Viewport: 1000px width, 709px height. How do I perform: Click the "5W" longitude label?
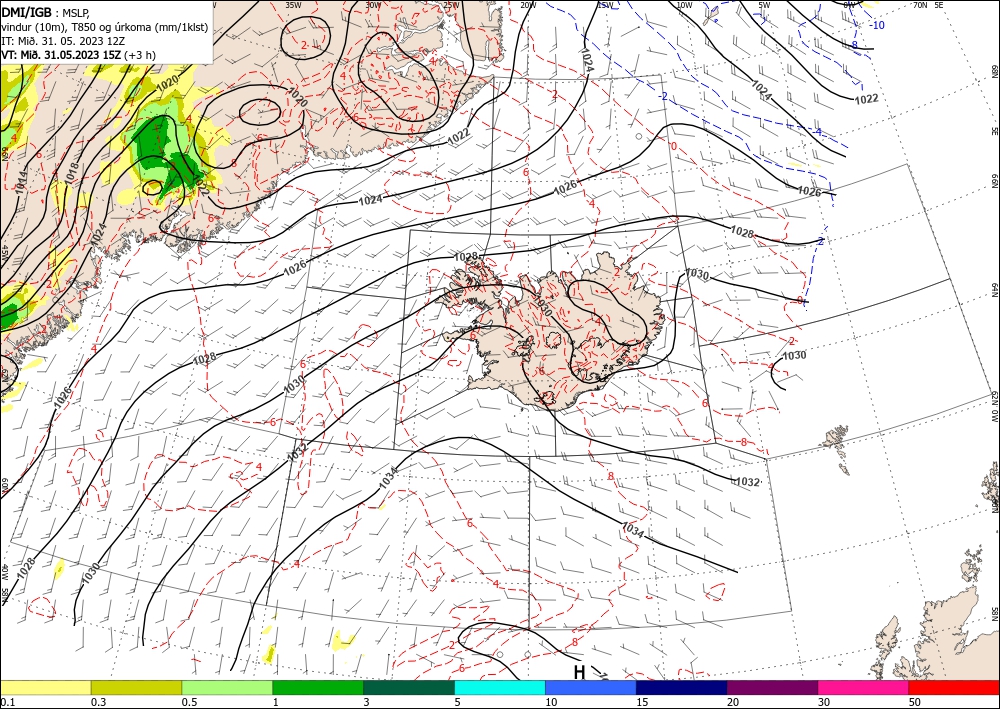pyautogui.click(x=764, y=4)
